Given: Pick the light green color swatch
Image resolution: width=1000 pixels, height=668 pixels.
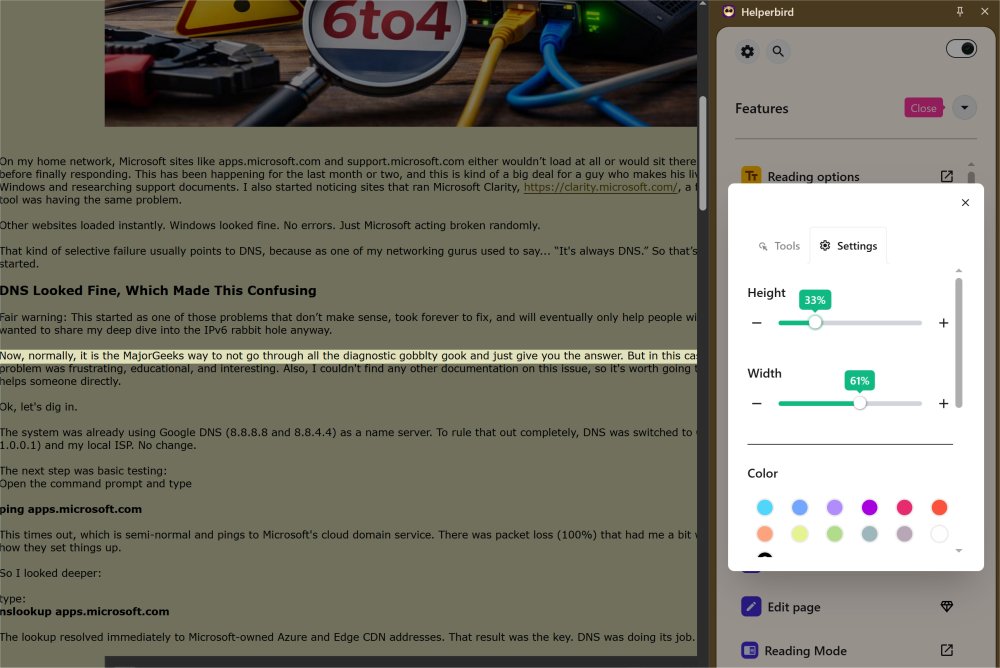Looking at the screenshot, I should pyautogui.click(x=834, y=533).
